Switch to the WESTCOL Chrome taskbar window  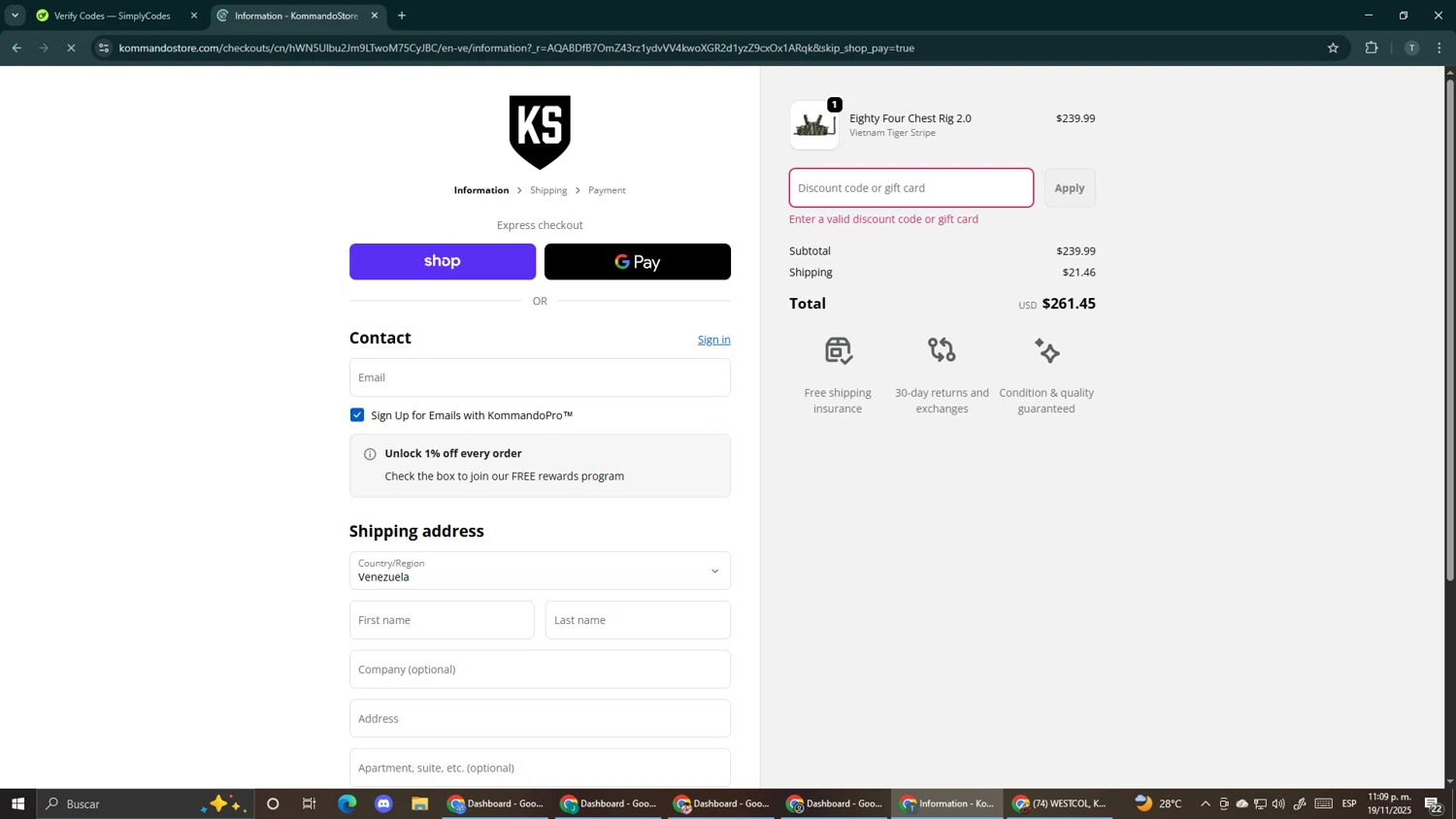(1059, 803)
